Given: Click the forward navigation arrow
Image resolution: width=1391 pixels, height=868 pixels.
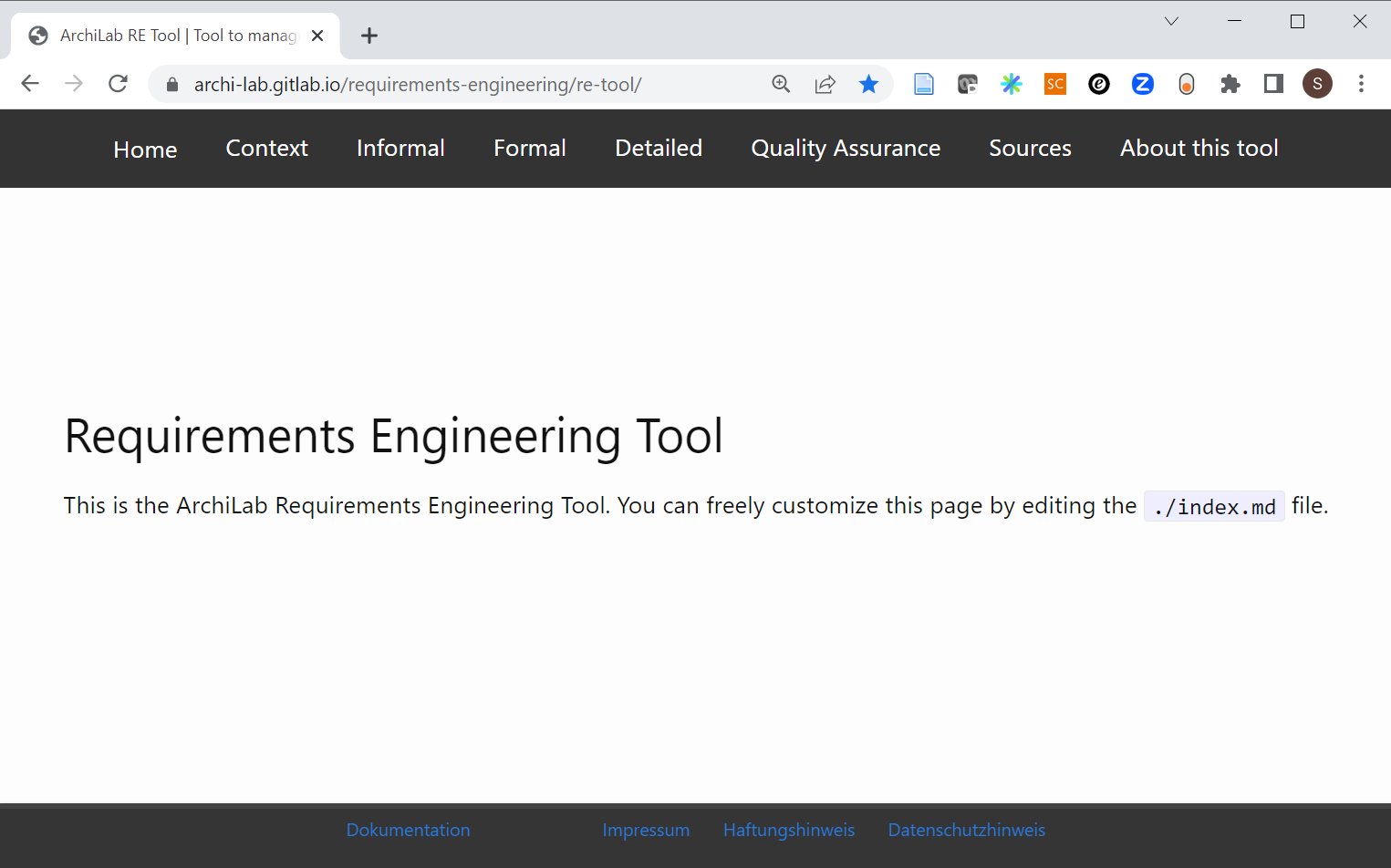Looking at the screenshot, I should pos(74,84).
